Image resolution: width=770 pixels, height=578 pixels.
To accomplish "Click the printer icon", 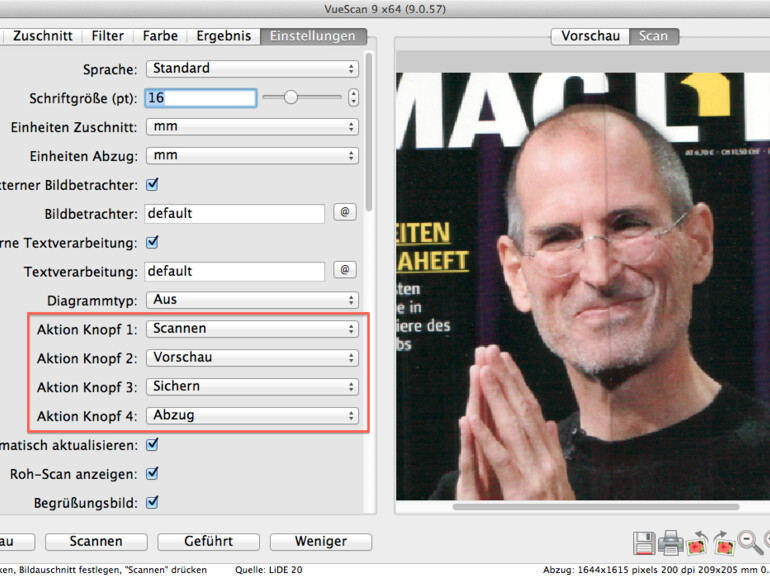I will (x=671, y=543).
